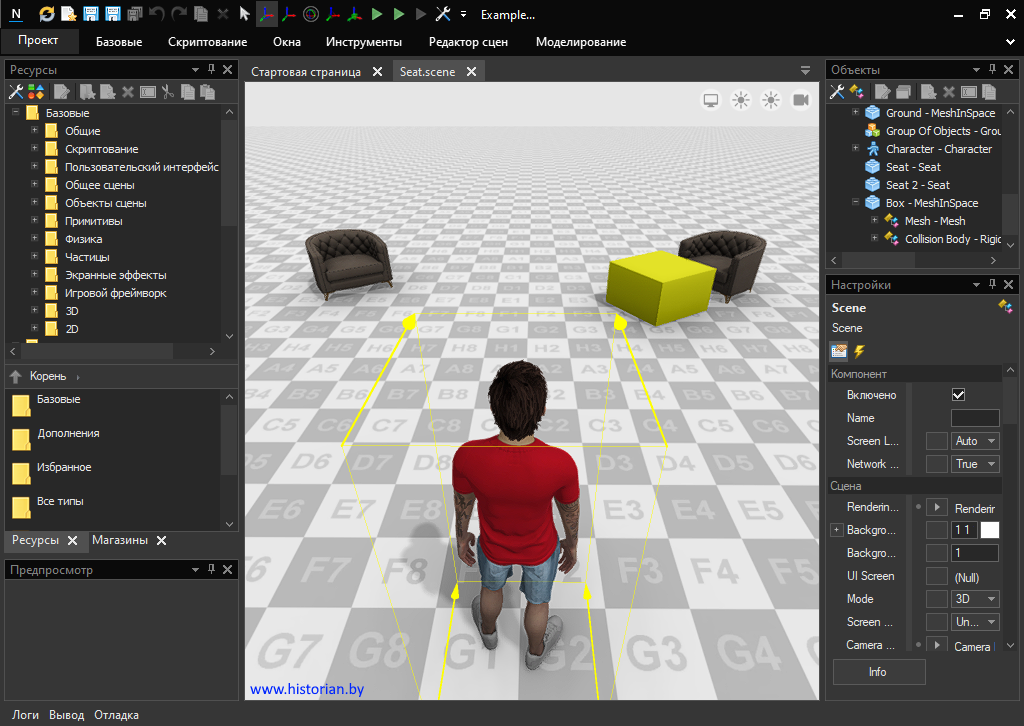Expand the Character tree node
The height and width of the screenshot is (726, 1024).
point(856,149)
